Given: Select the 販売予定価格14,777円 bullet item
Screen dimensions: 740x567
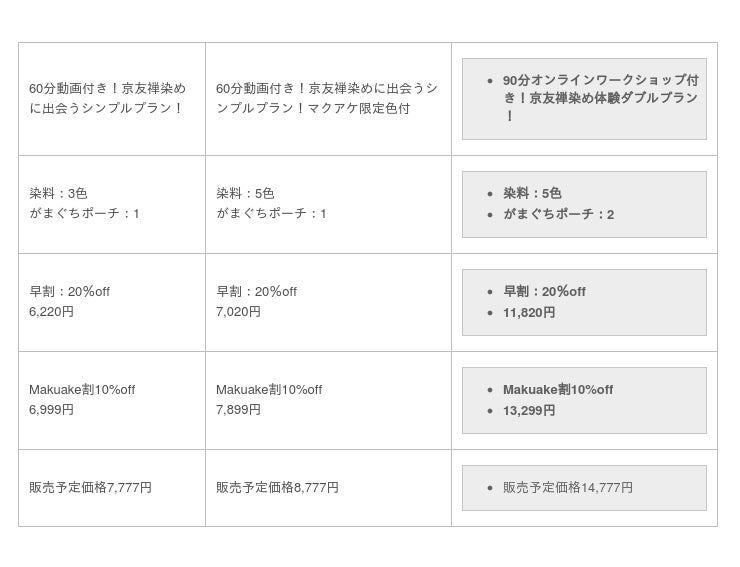Looking at the screenshot, I should [x=567, y=487].
